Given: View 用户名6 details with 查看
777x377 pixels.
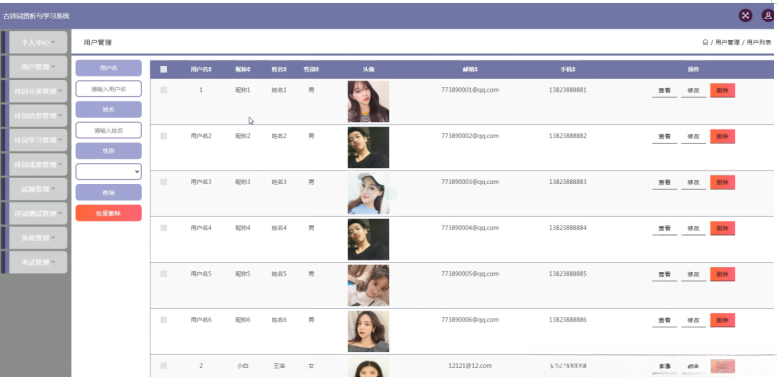Looking at the screenshot, I should click(x=665, y=321).
